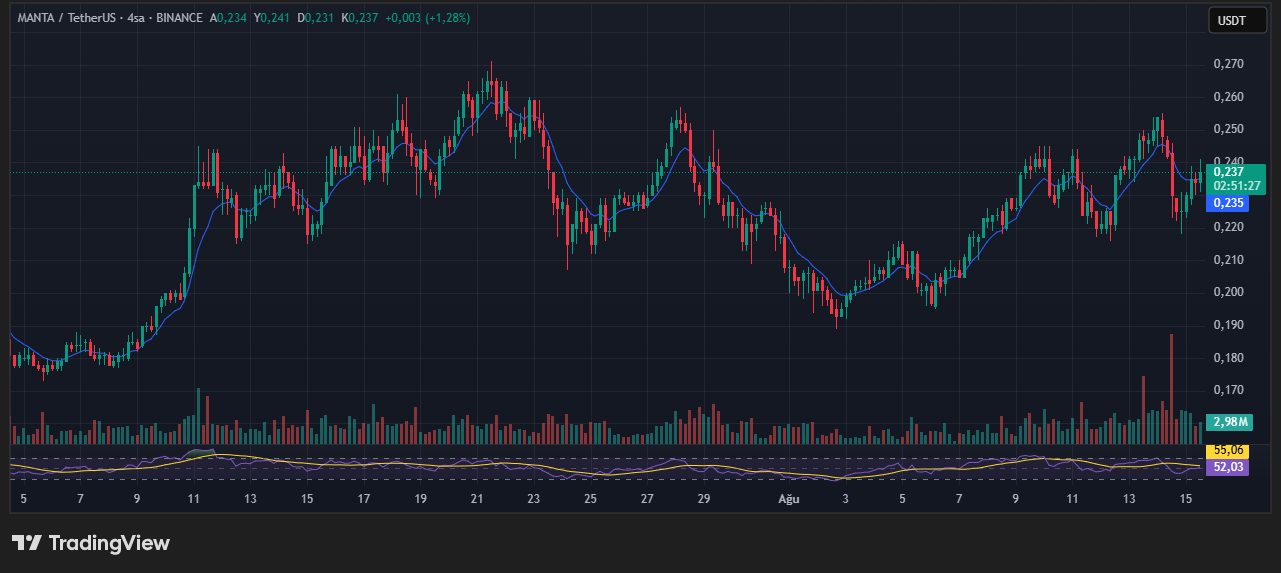
Task: Click the yellow 55,06 indicator label
Action: pyautogui.click(x=1227, y=451)
